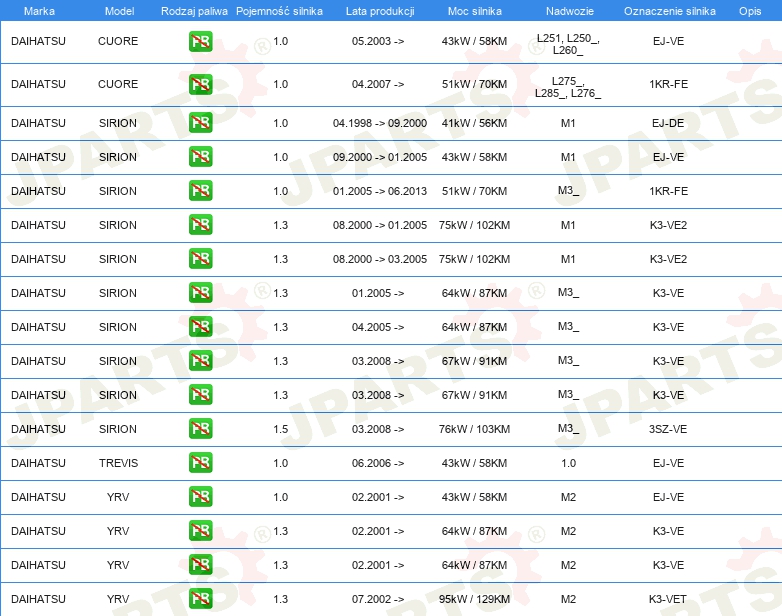Screen dimensions: 782x616
Task: Select the TREVIS model cell
Action: [x=118, y=463]
